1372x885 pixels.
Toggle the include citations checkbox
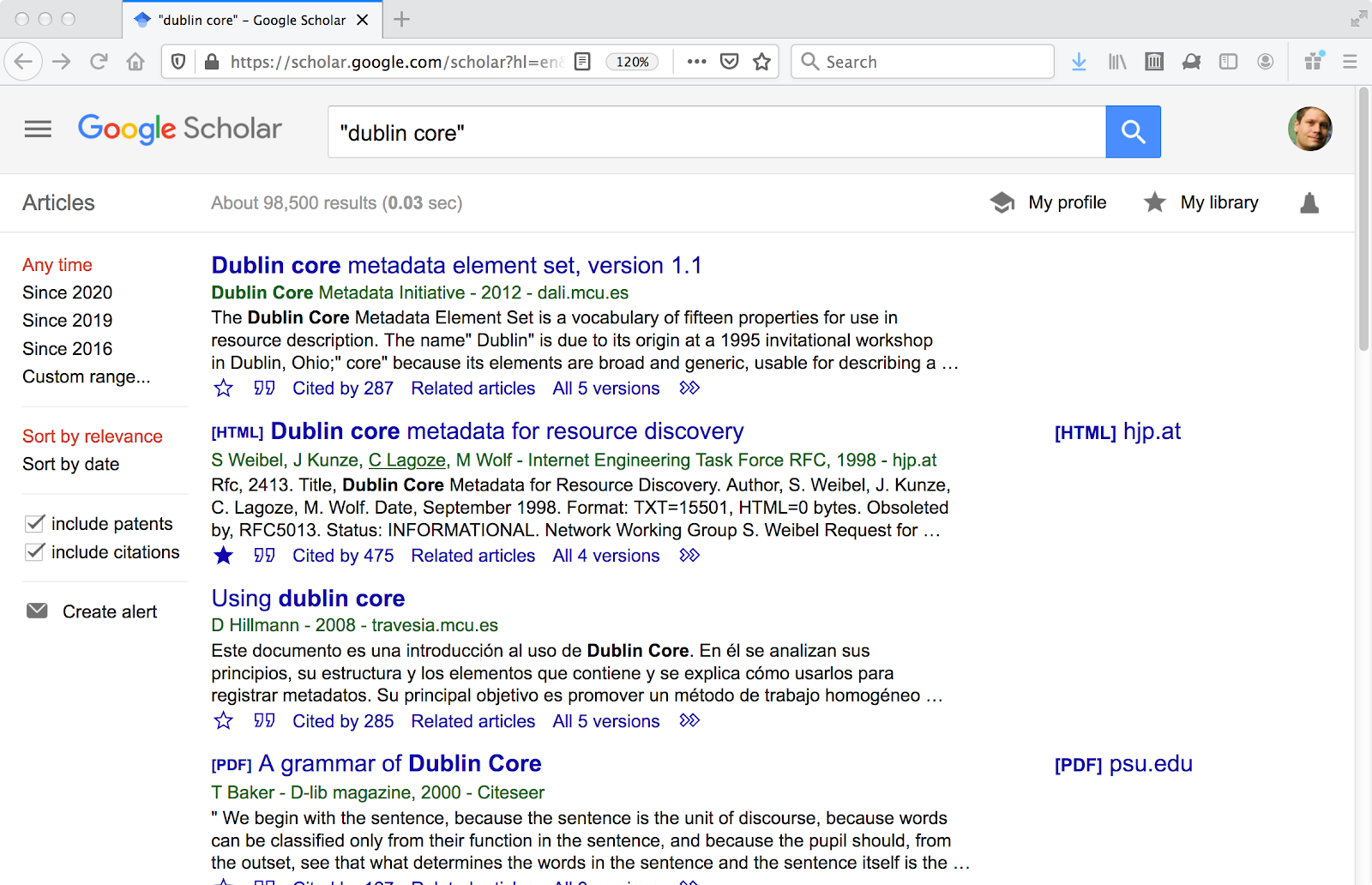[34, 551]
